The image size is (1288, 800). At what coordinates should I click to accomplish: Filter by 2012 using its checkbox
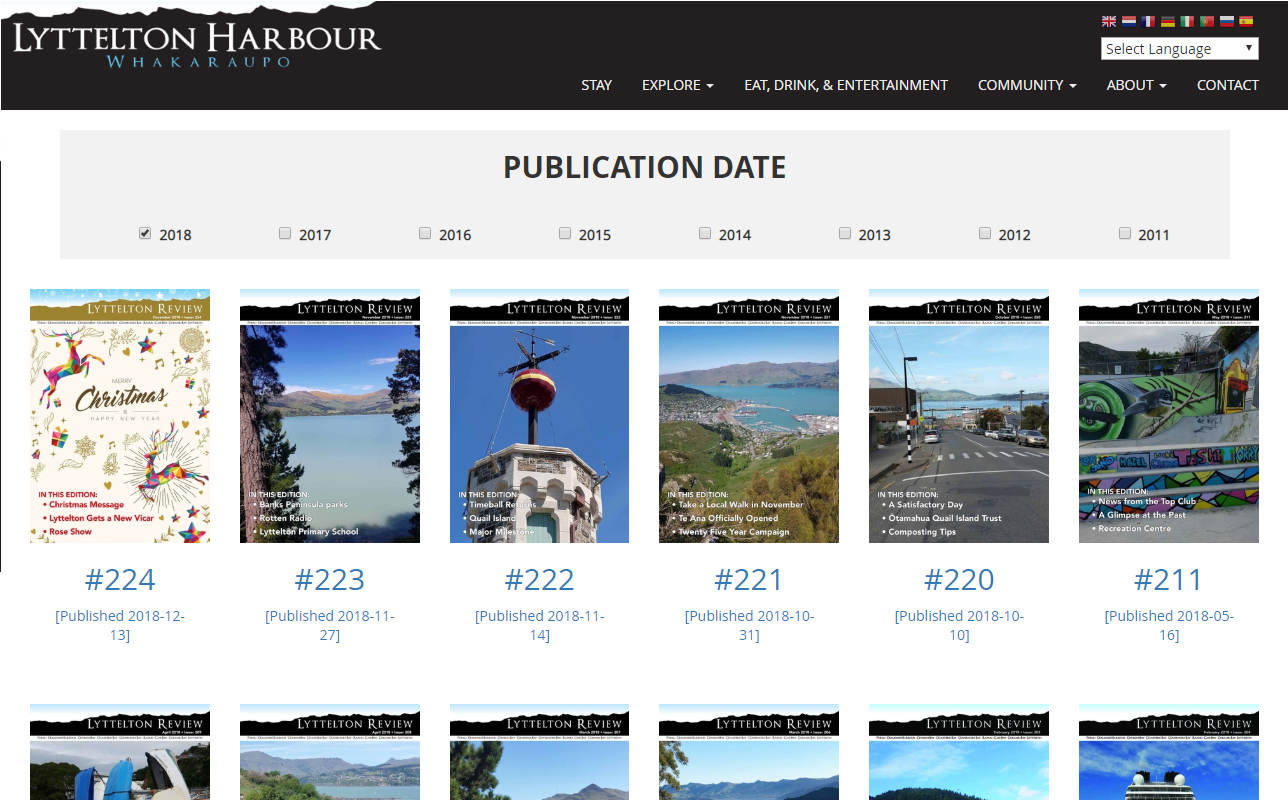click(985, 233)
